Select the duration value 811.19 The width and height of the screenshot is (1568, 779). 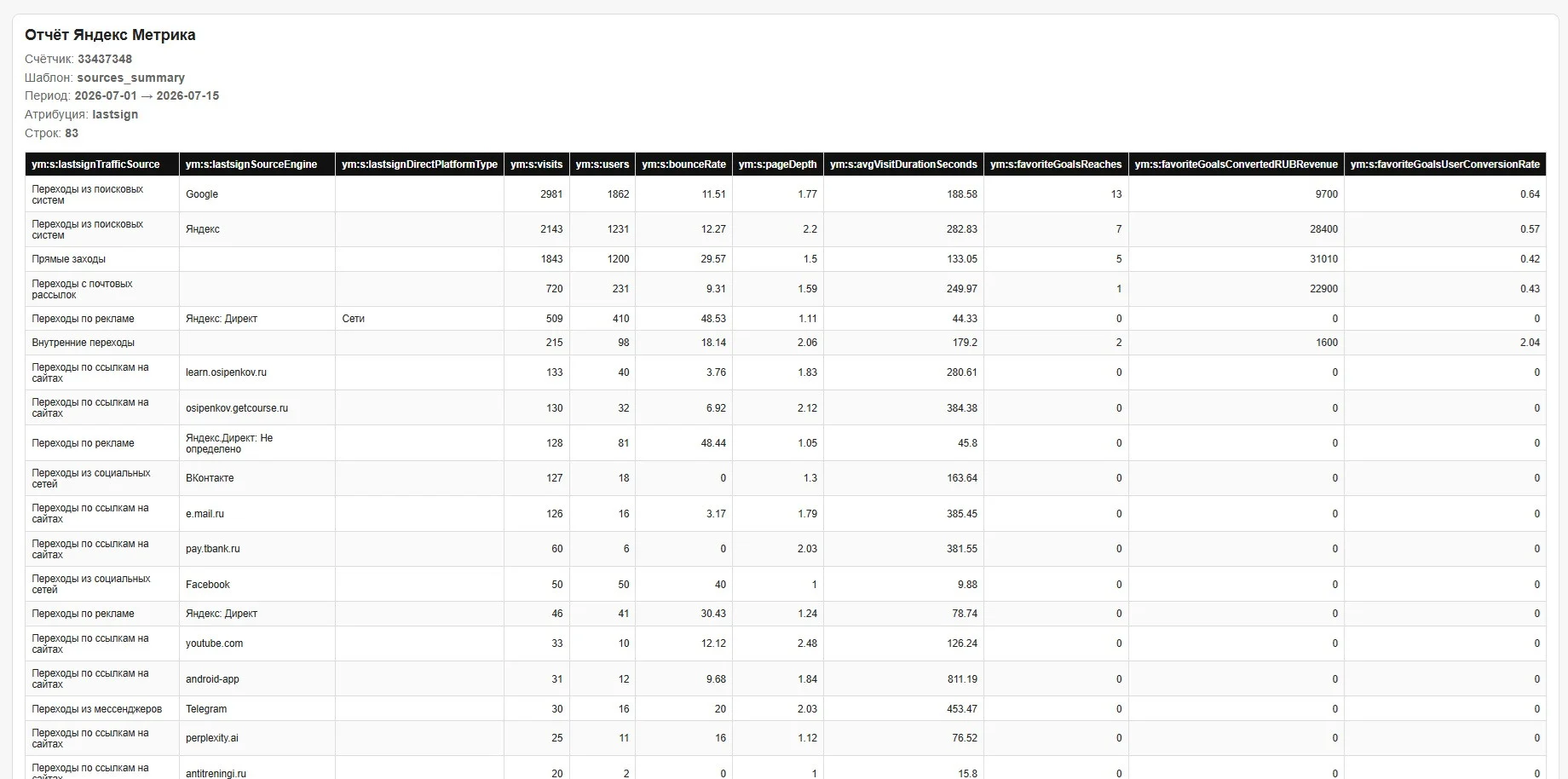click(962, 679)
